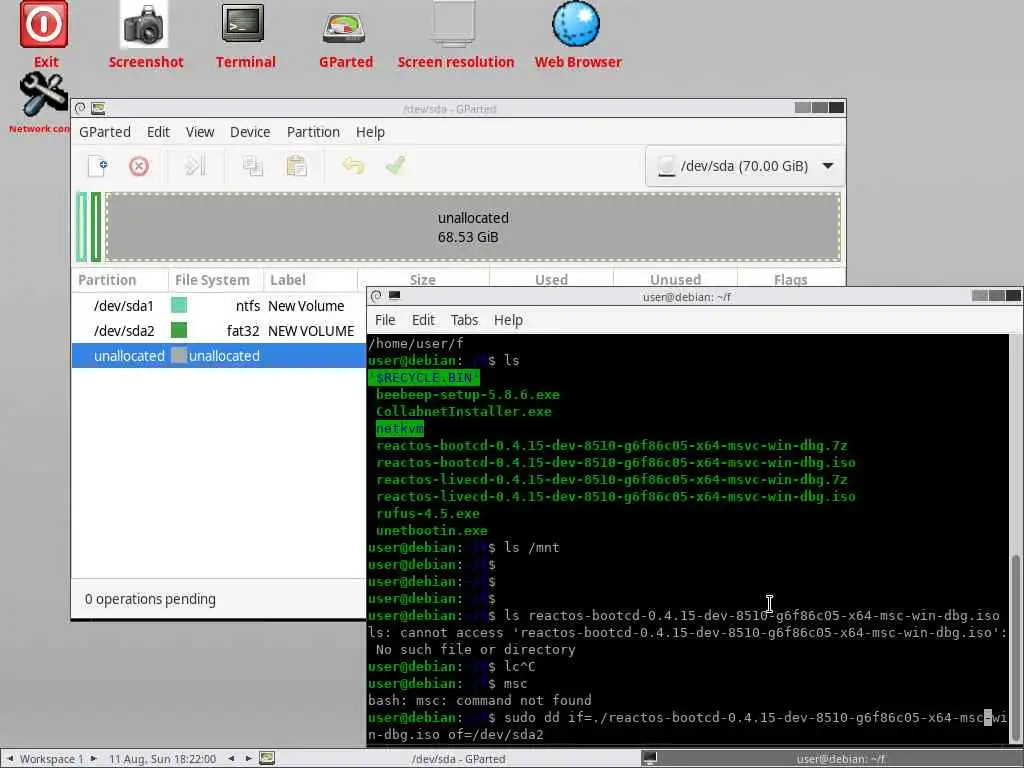This screenshot has height=768, width=1024.
Task: Click the GParted window menu icon in titlebar
Action: click(80, 108)
